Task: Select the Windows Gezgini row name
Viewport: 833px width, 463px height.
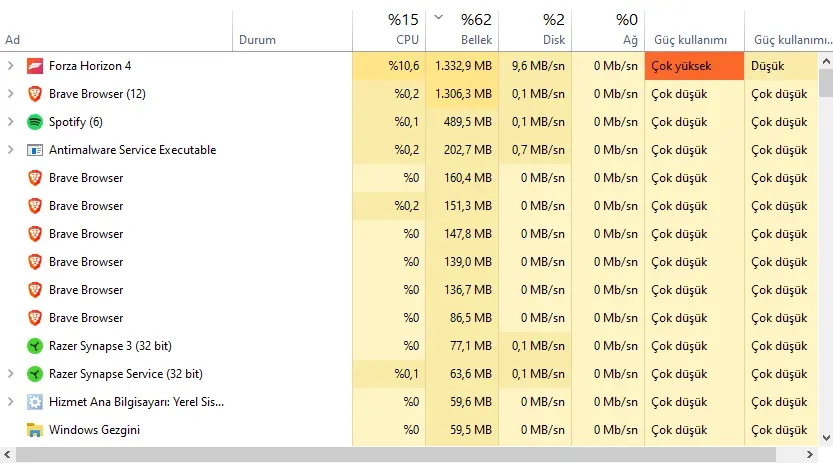Action: [94, 430]
